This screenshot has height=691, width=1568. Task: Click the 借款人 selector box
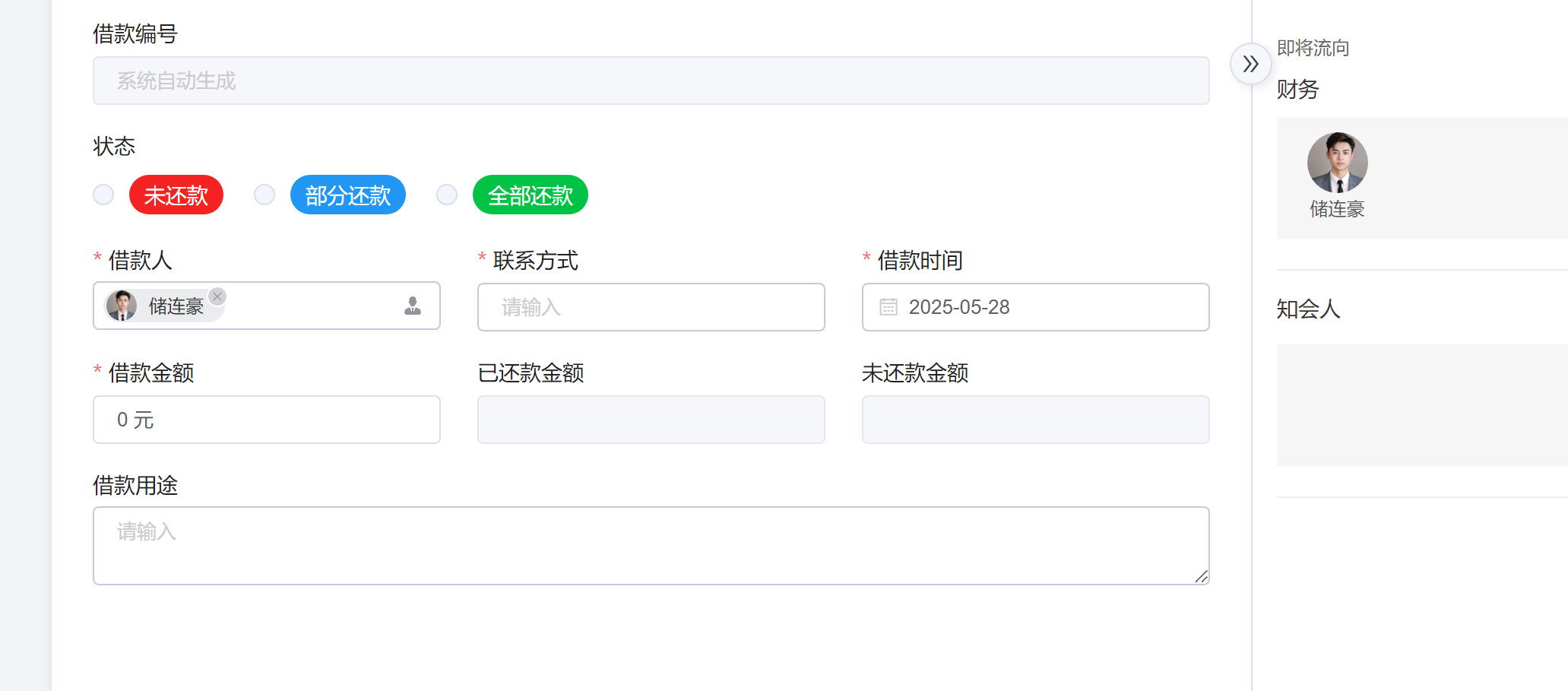point(312,306)
